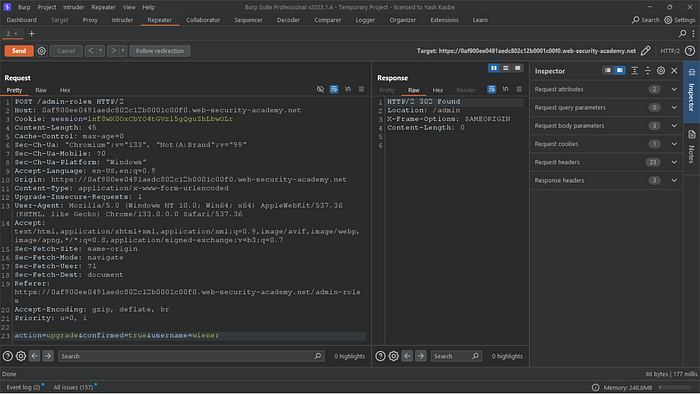Go to next request in history

click(113, 51)
